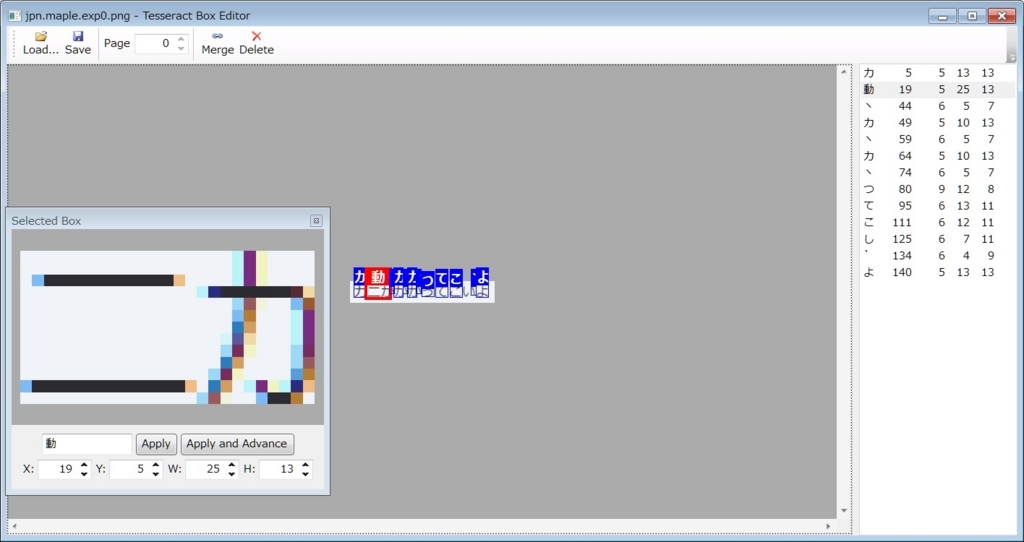Click horizontal scrollbar left arrow of canvas
The width and height of the screenshot is (1024, 542).
click(x=14, y=526)
